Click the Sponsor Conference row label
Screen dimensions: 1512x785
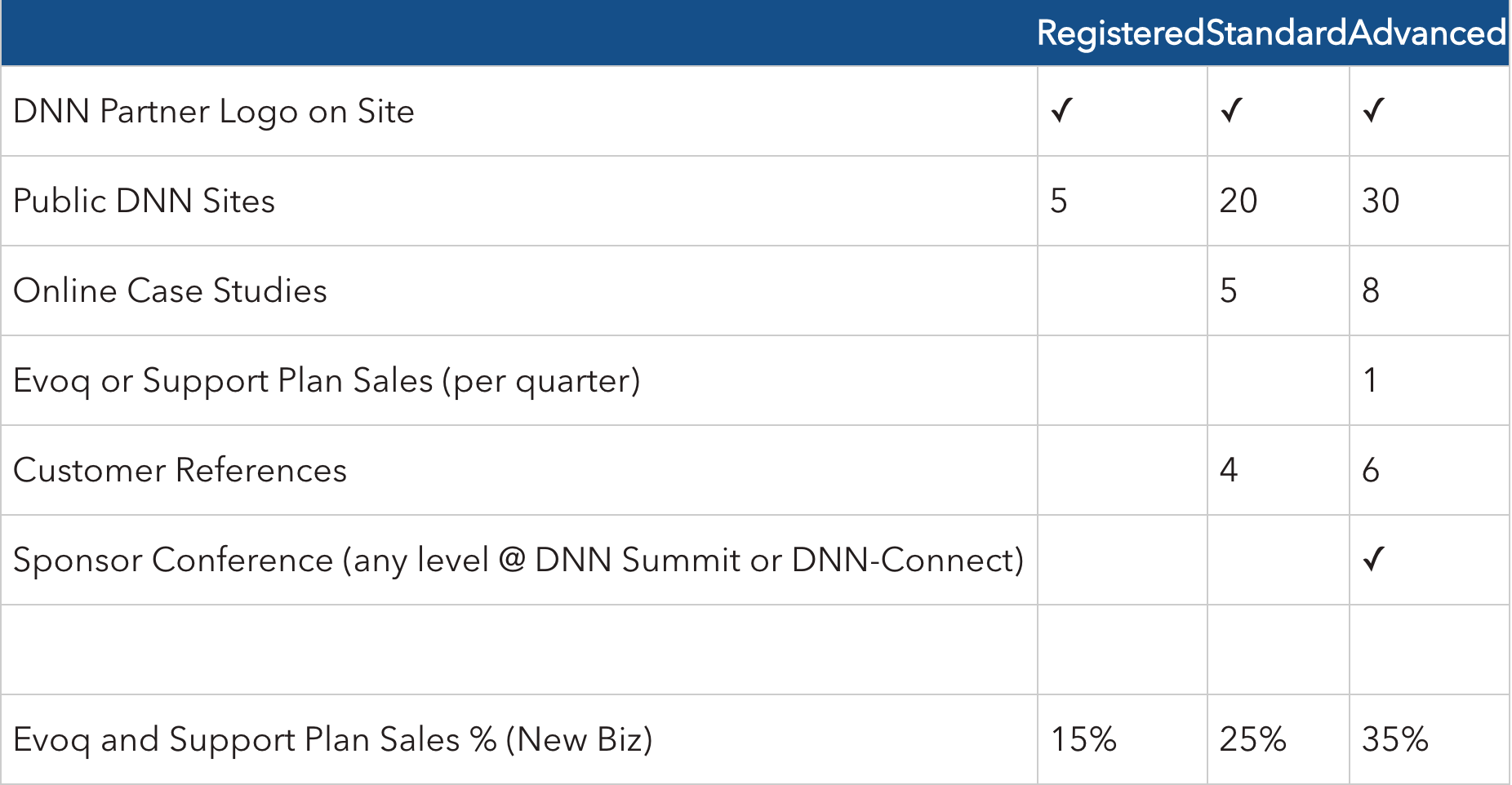519,561
